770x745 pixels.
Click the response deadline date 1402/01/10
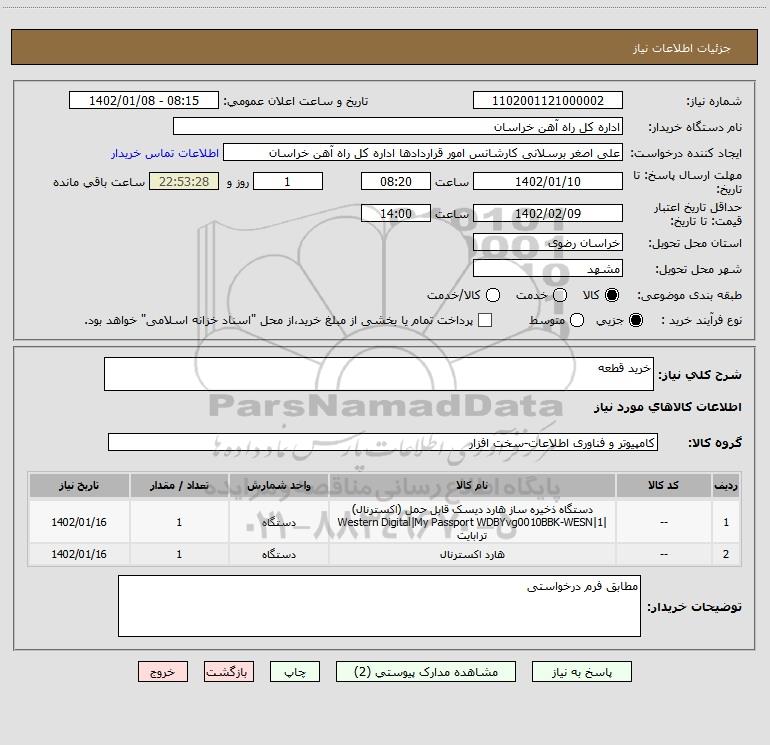coord(548,181)
